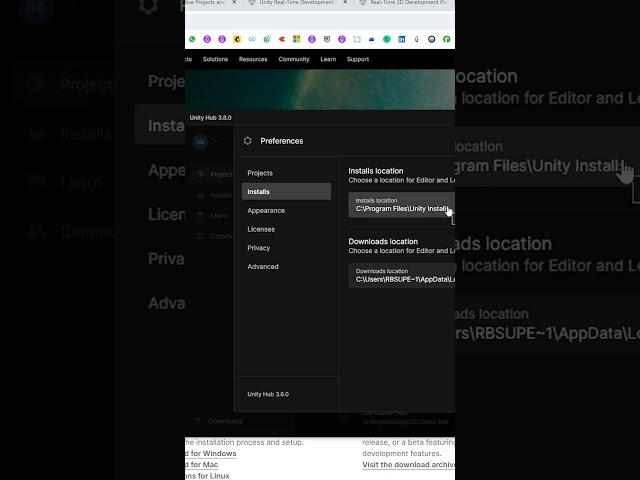
Task: Click Unity Hub 3.8.0 text in Preferences footer
Action: coord(268,394)
